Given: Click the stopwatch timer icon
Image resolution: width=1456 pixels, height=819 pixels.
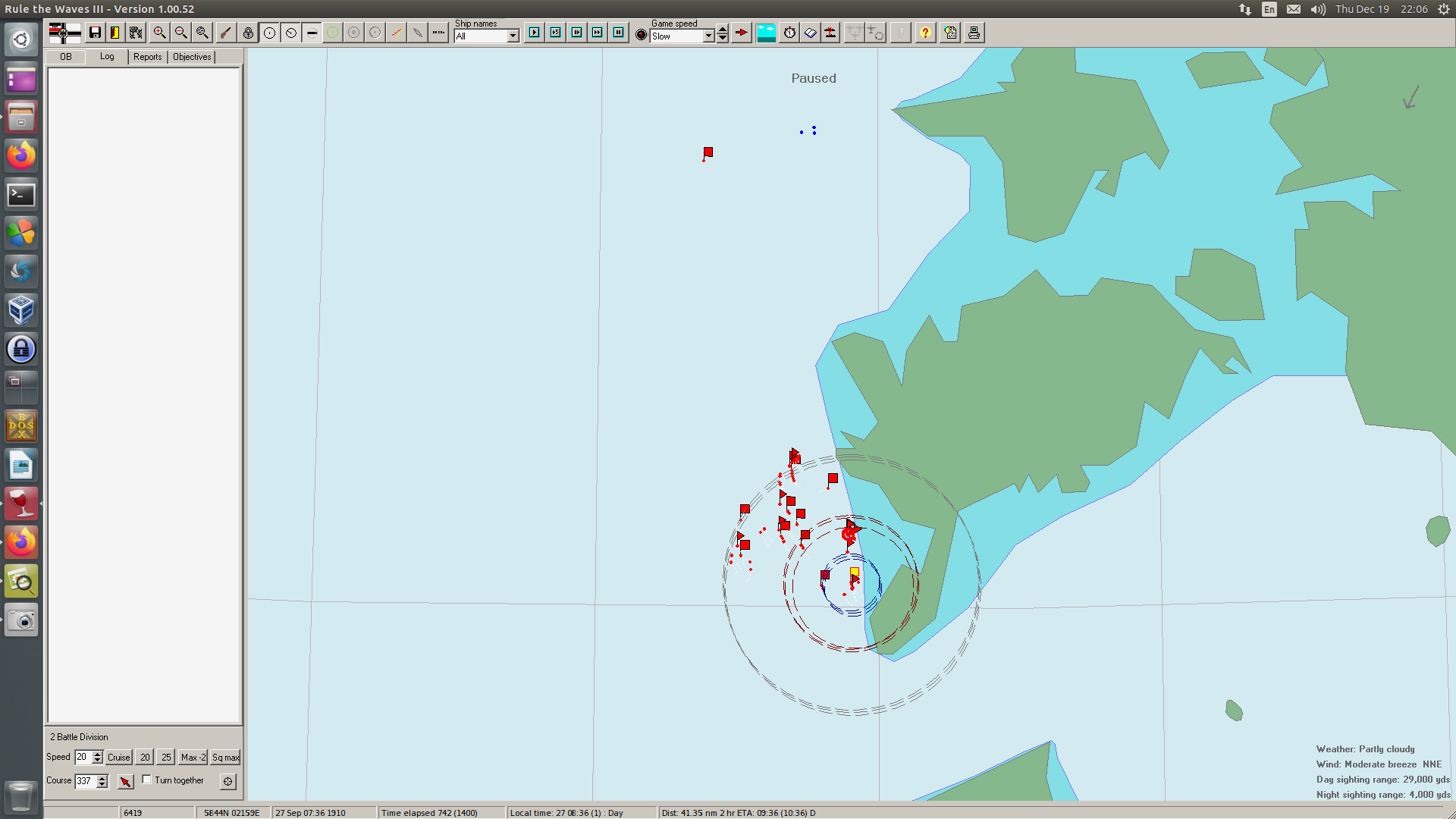Looking at the screenshot, I should pyautogui.click(x=789, y=33).
